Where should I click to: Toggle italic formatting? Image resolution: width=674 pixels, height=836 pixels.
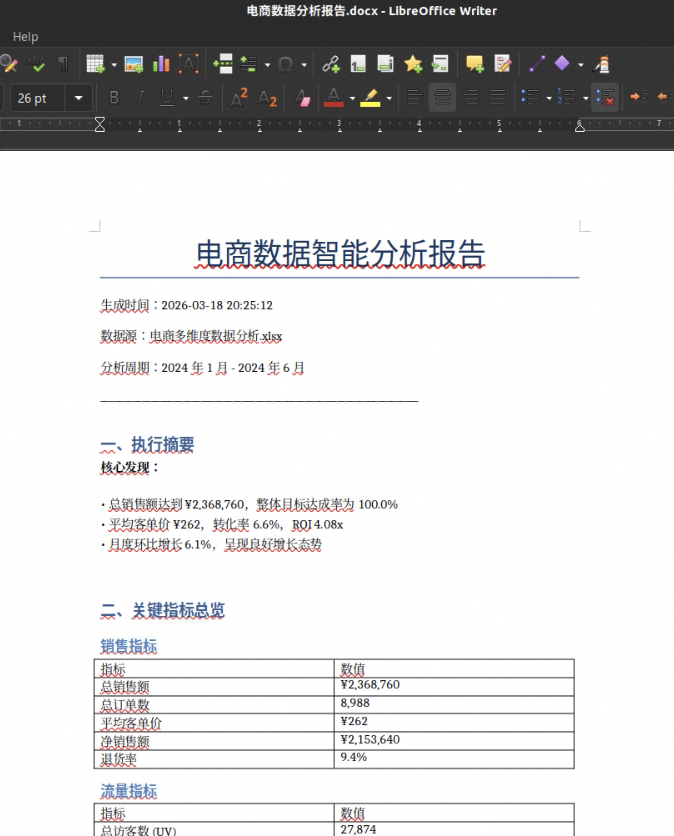tap(140, 98)
